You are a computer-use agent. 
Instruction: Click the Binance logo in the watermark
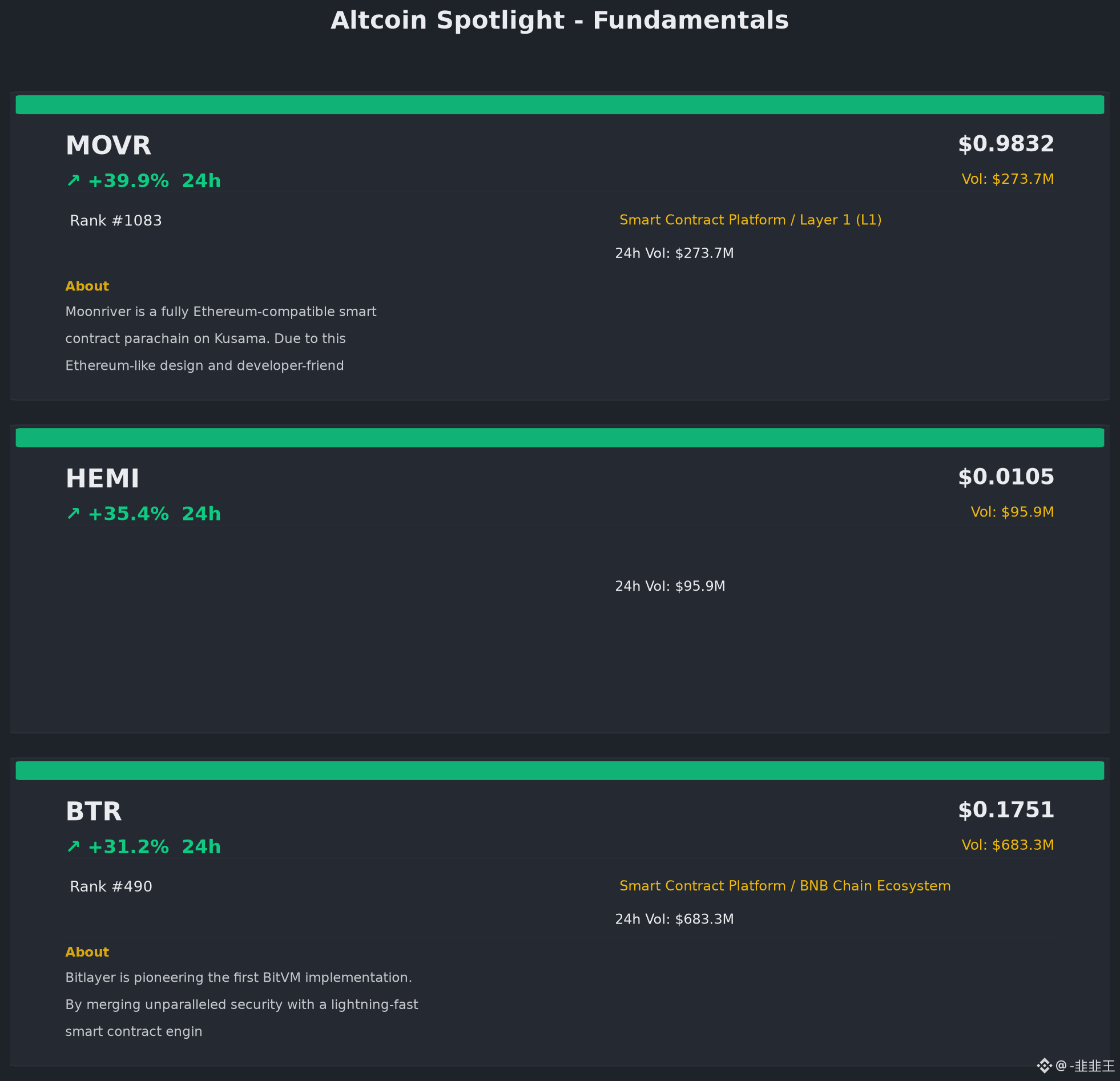1045,1066
